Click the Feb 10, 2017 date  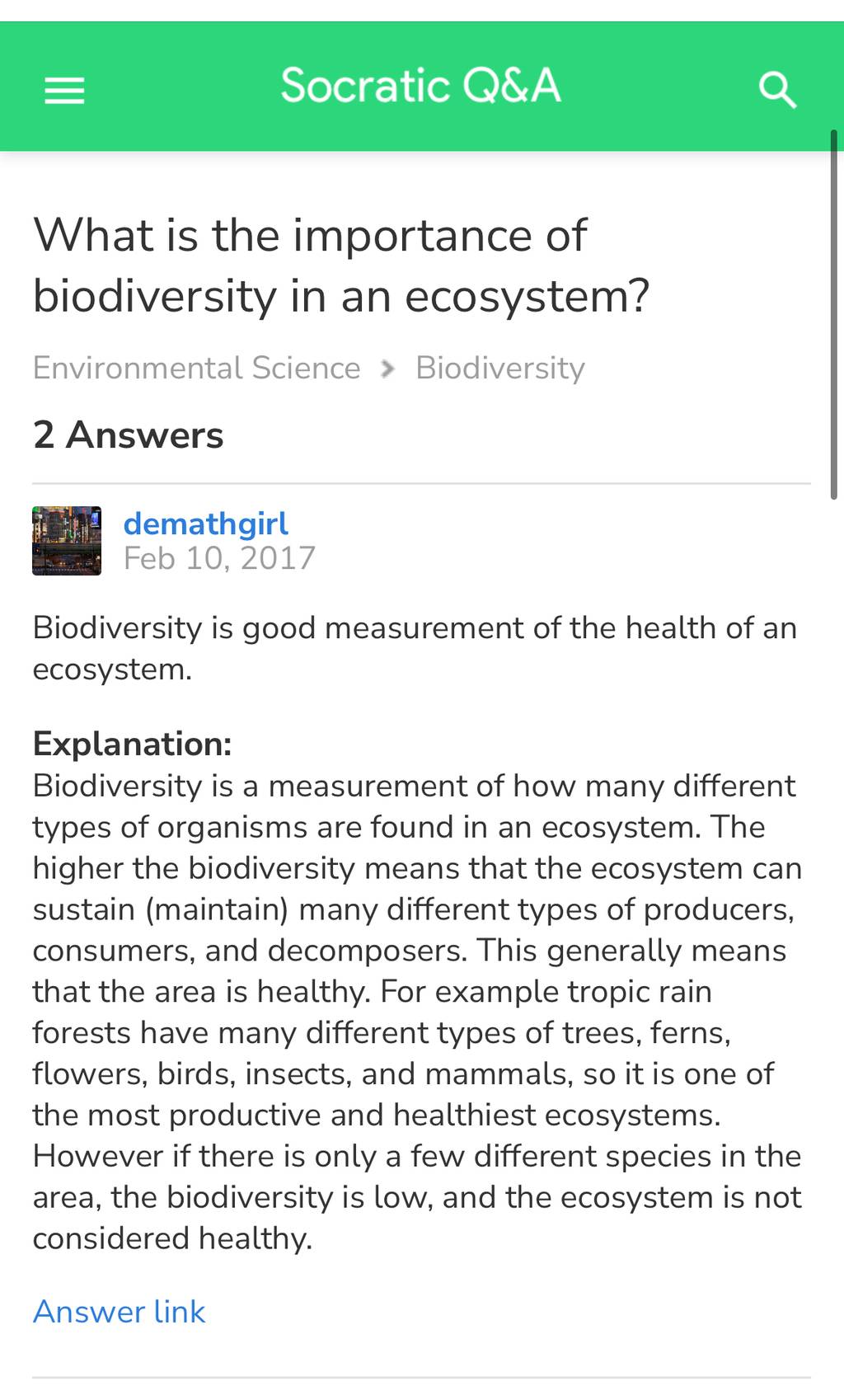click(x=219, y=558)
